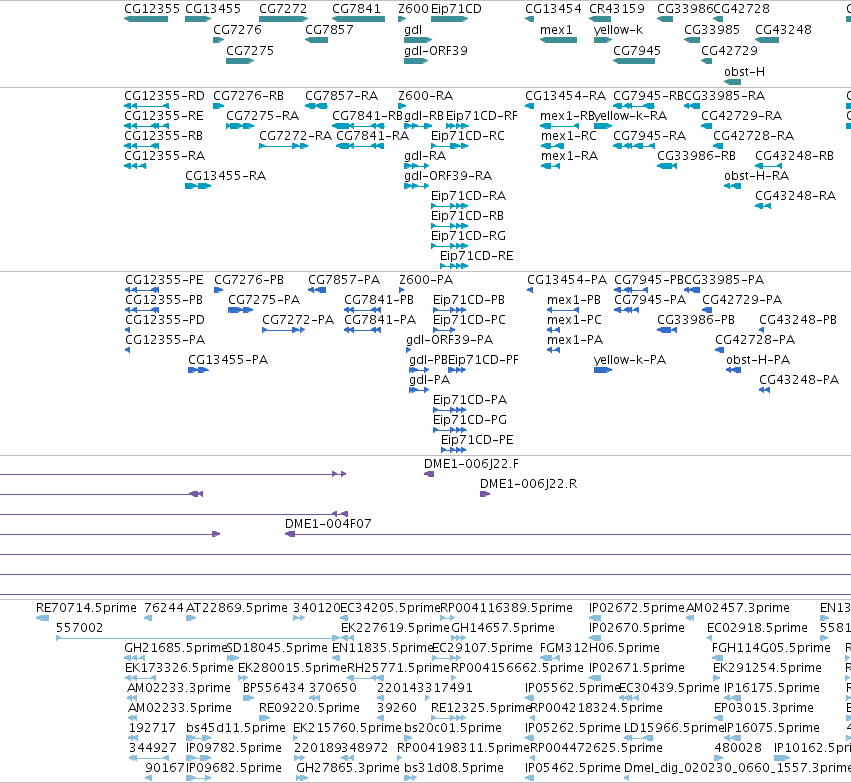Select the GH14657.5prime EST label

(503, 628)
